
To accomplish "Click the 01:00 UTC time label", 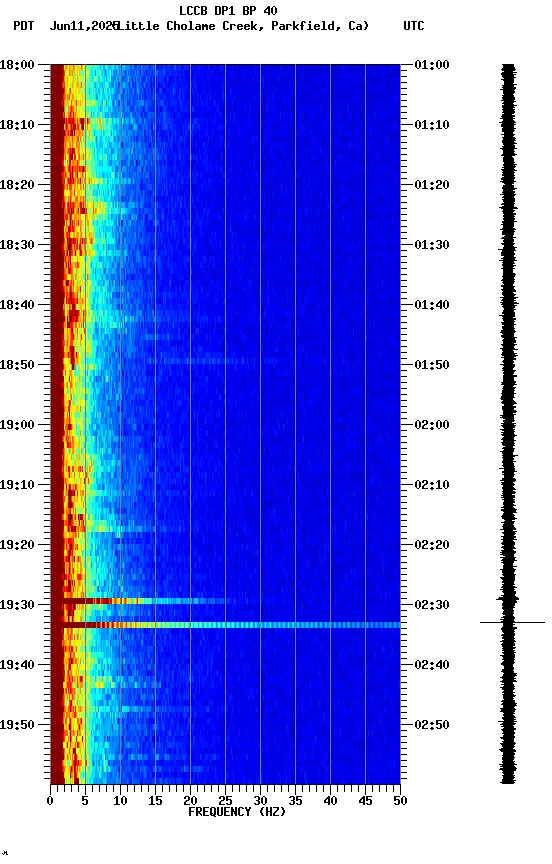I will tap(432, 65).
